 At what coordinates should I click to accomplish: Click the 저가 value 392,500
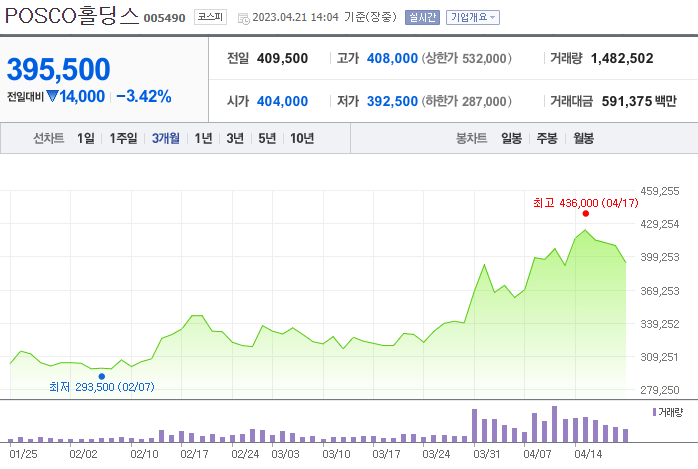point(392,101)
